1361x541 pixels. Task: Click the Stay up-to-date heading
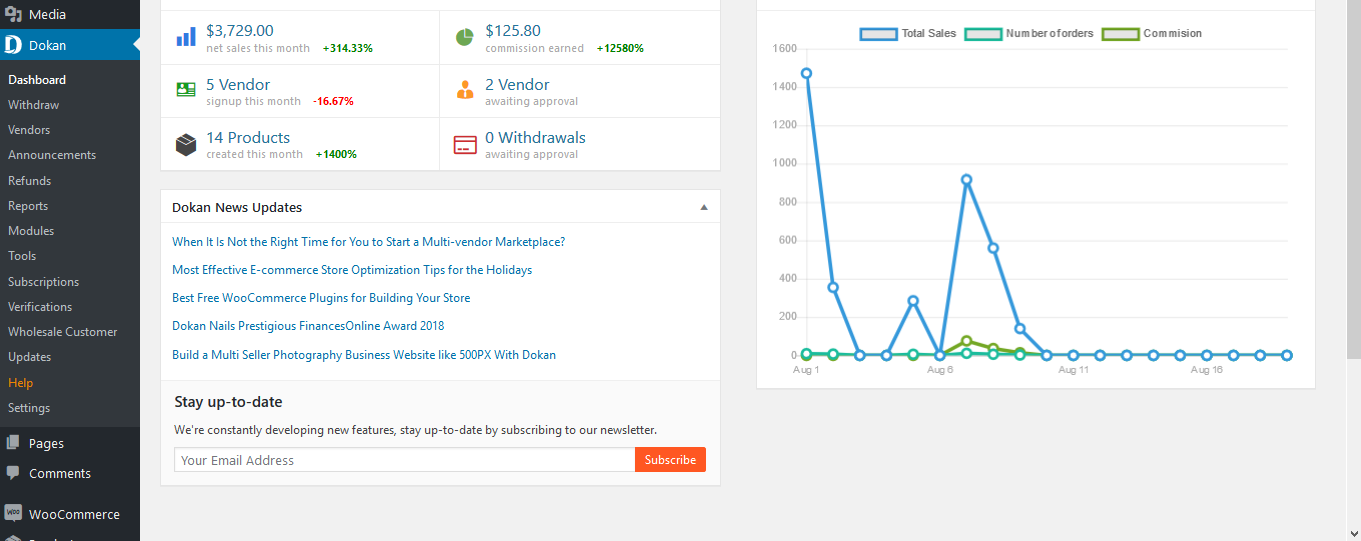click(x=228, y=402)
